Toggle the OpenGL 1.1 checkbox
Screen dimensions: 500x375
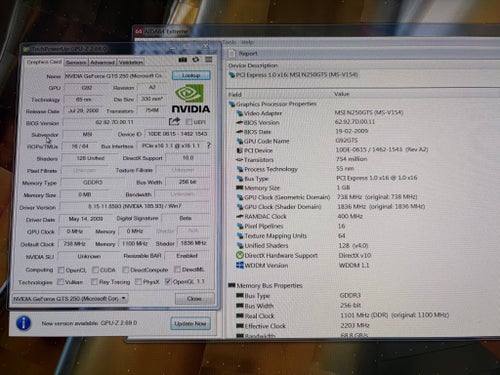point(168,282)
